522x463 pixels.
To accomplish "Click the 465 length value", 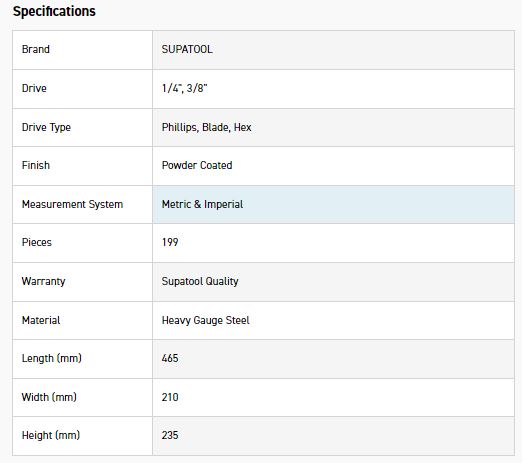I will 170,358.
